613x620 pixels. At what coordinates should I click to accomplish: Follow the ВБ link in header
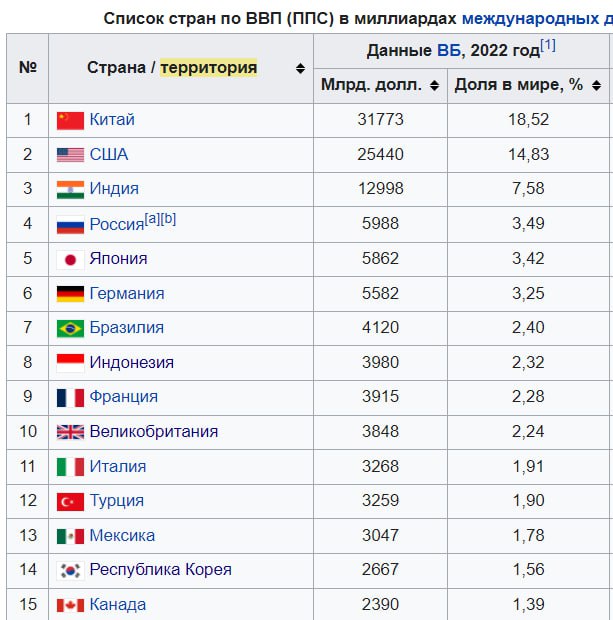pyautogui.click(x=448, y=51)
